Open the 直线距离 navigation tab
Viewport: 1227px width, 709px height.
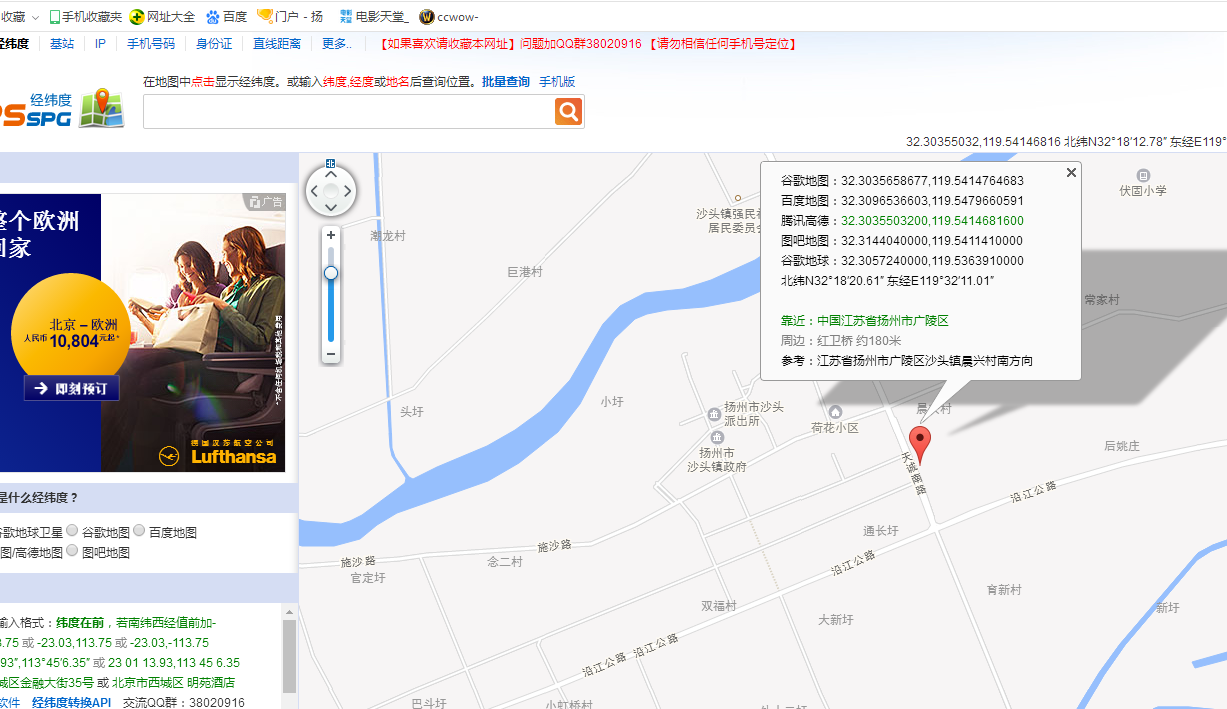click(277, 44)
